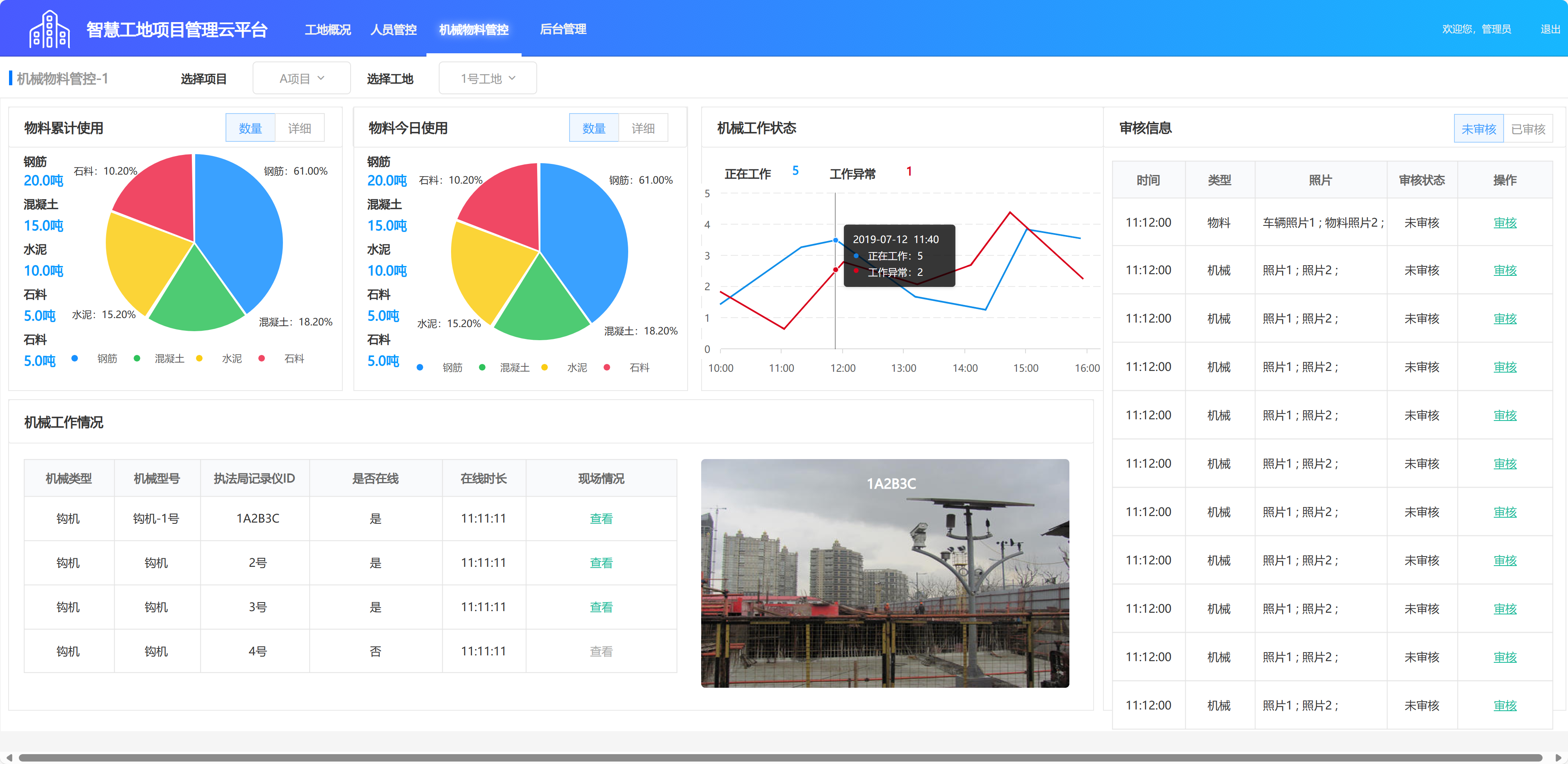Open the 后台管理 menu

(x=563, y=29)
